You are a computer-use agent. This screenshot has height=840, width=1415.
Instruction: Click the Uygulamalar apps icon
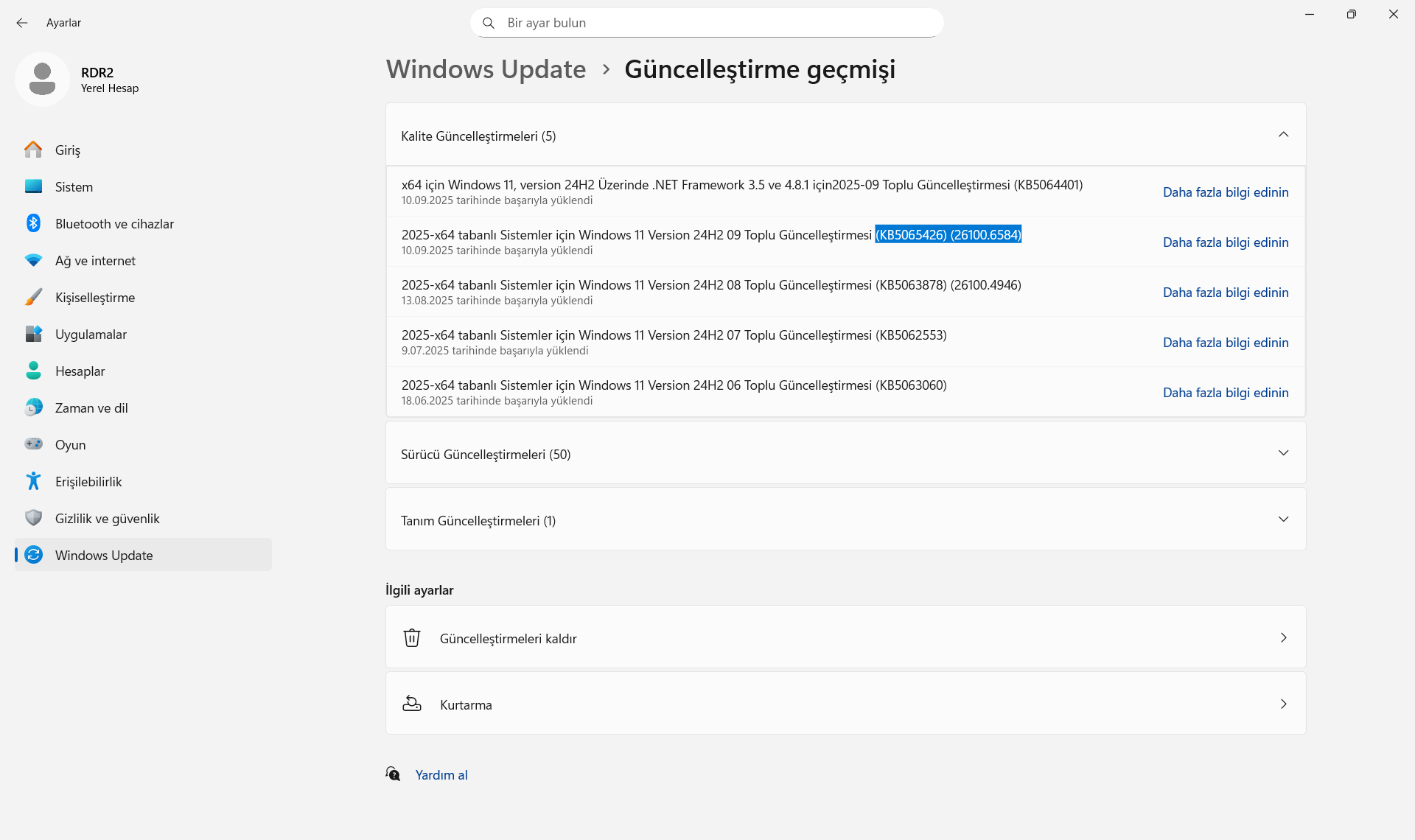(33, 334)
